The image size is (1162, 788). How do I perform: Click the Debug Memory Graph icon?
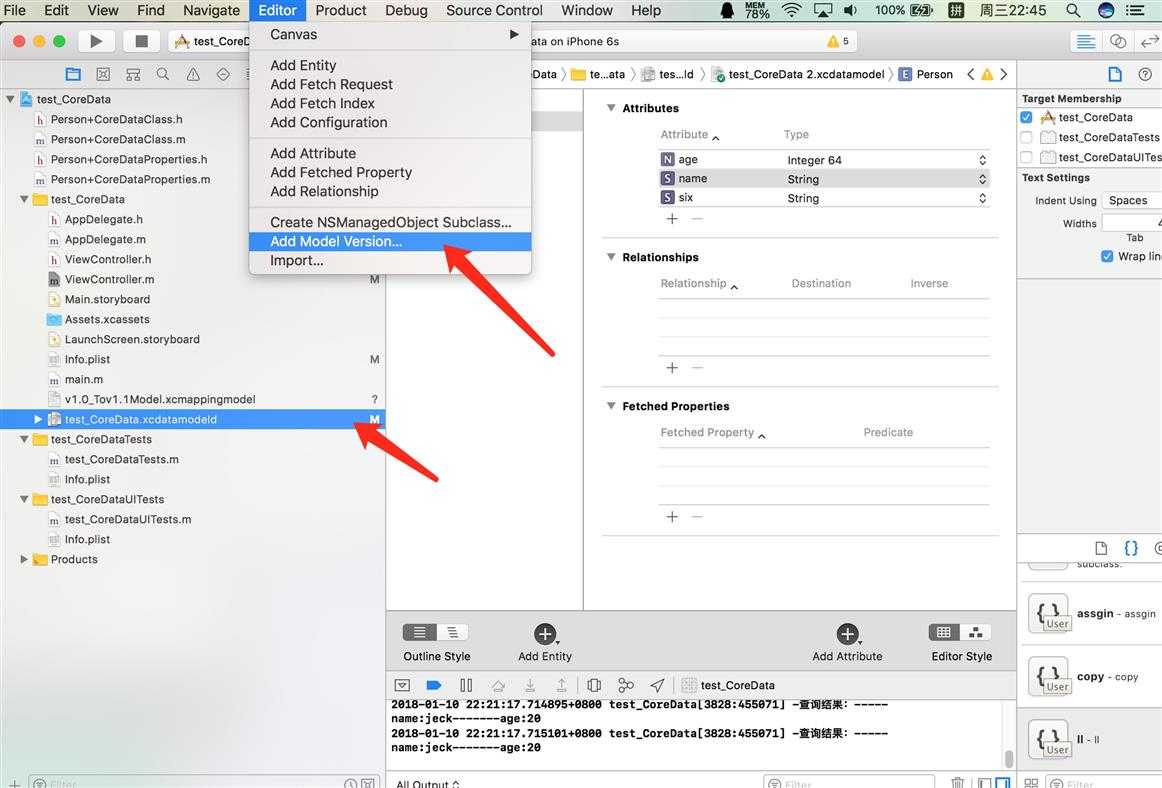tap(625, 685)
